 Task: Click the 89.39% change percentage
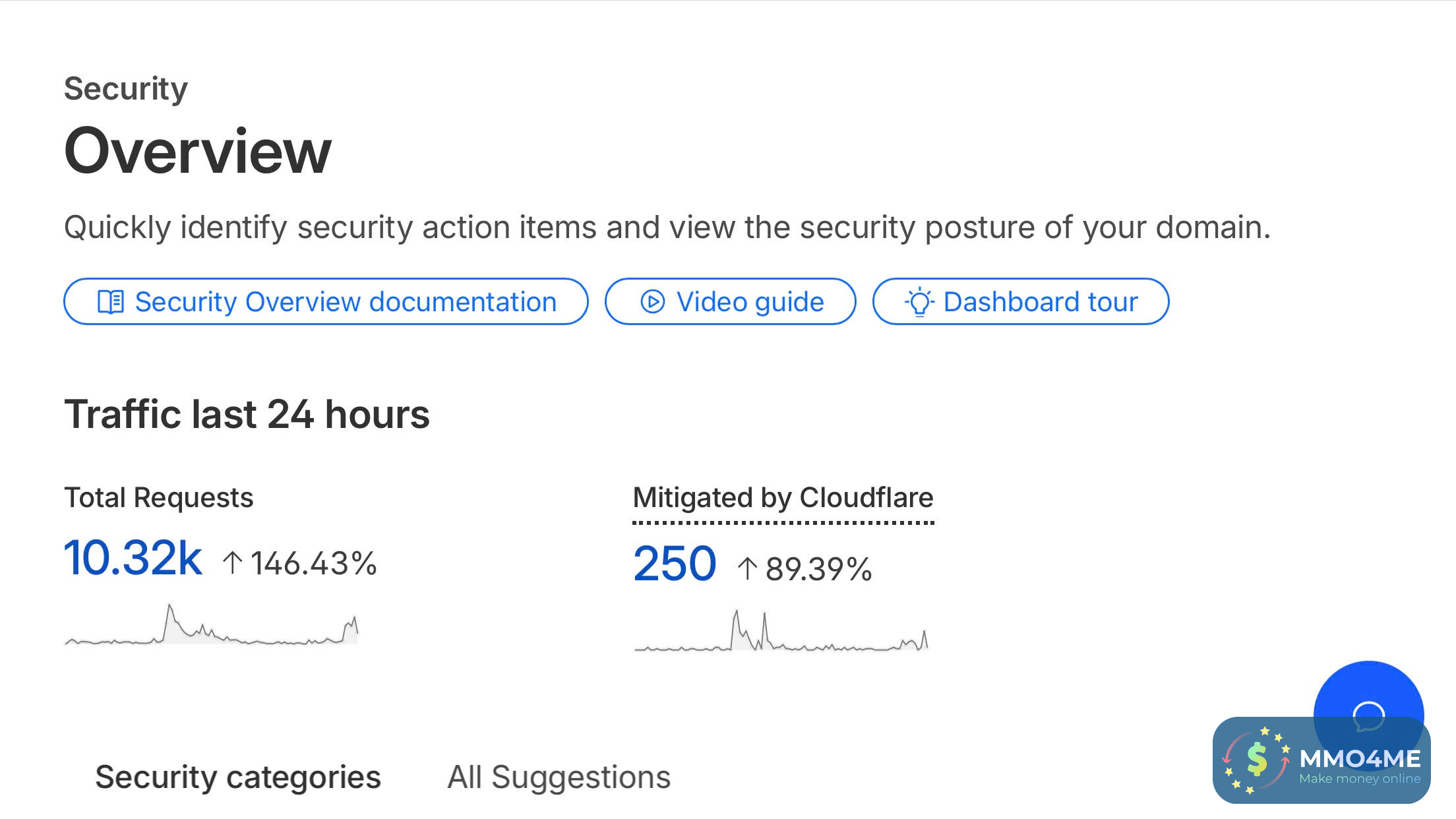(x=818, y=569)
